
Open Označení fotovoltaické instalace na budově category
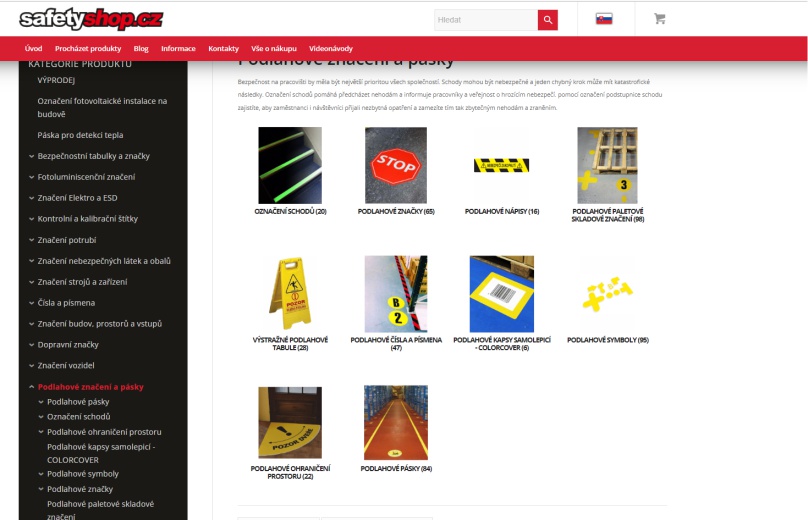click(102, 108)
